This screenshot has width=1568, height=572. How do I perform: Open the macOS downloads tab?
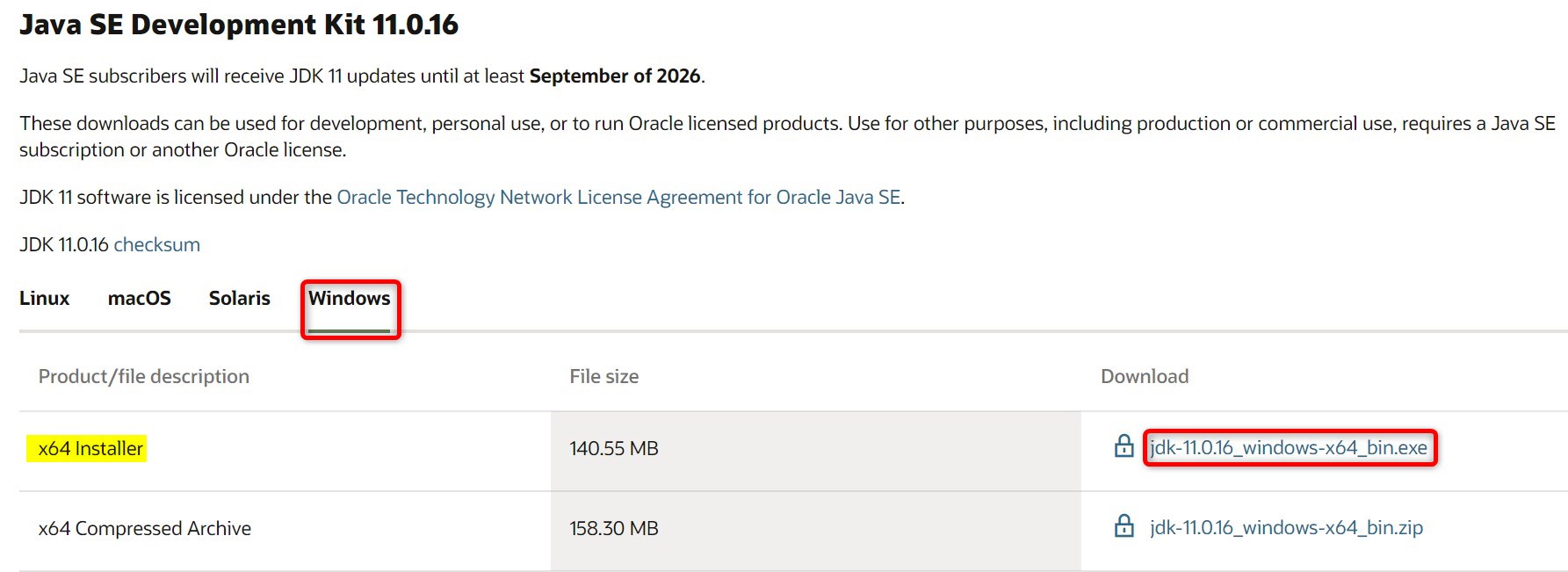tap(139, 299)
